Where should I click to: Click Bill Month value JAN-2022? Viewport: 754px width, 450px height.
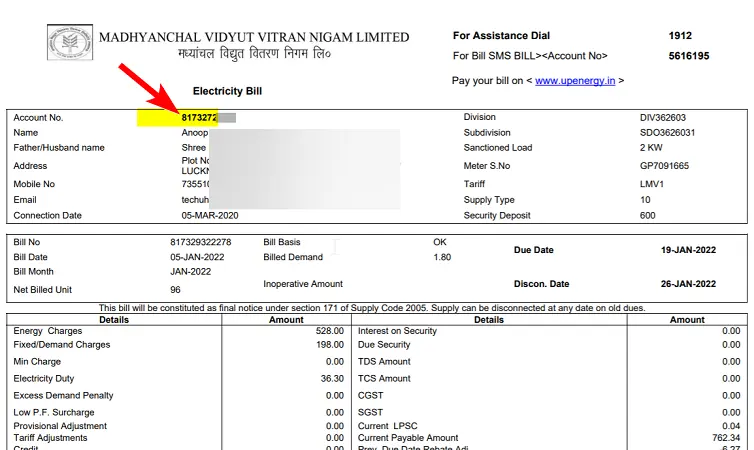(190, 272)
